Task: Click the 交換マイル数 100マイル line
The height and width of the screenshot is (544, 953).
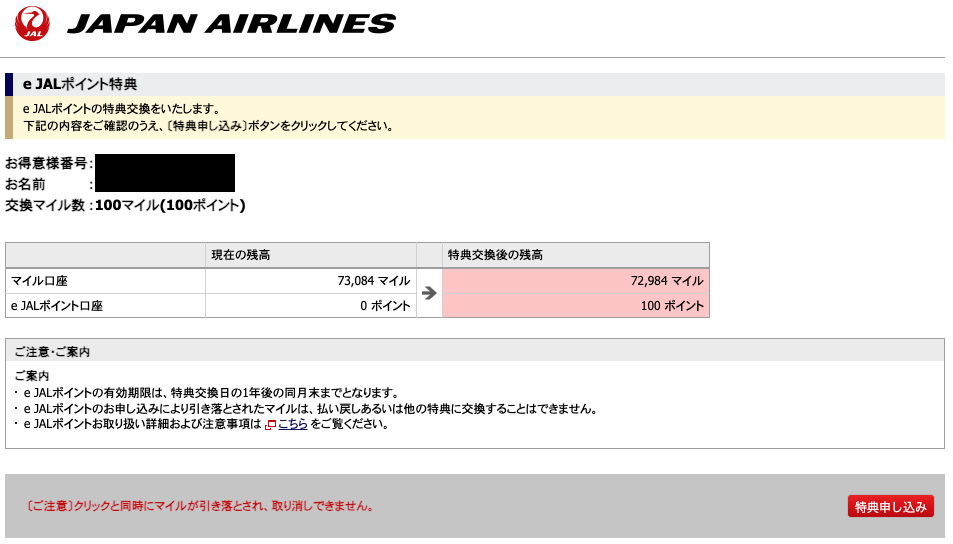Action: [x=125, y=205]
